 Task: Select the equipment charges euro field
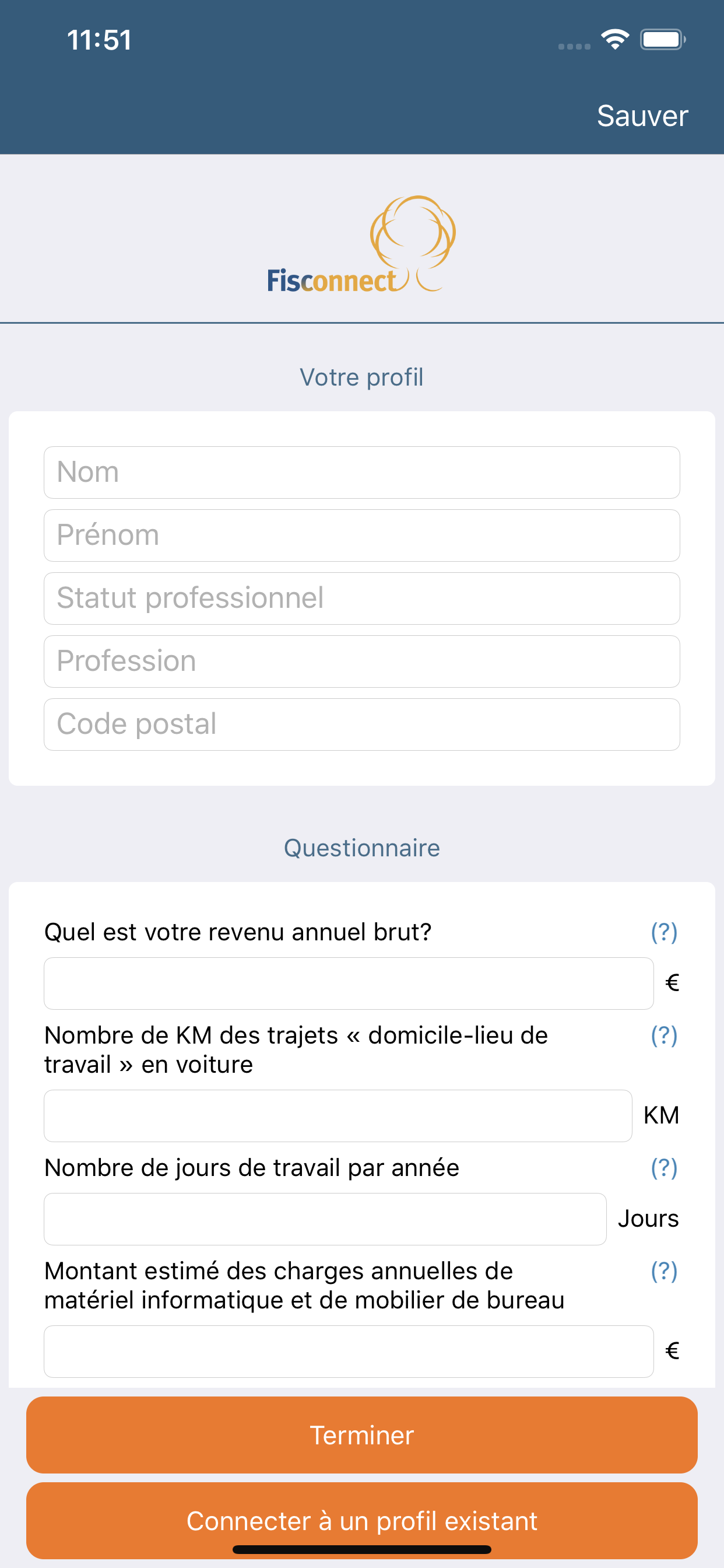[349, 1352]
